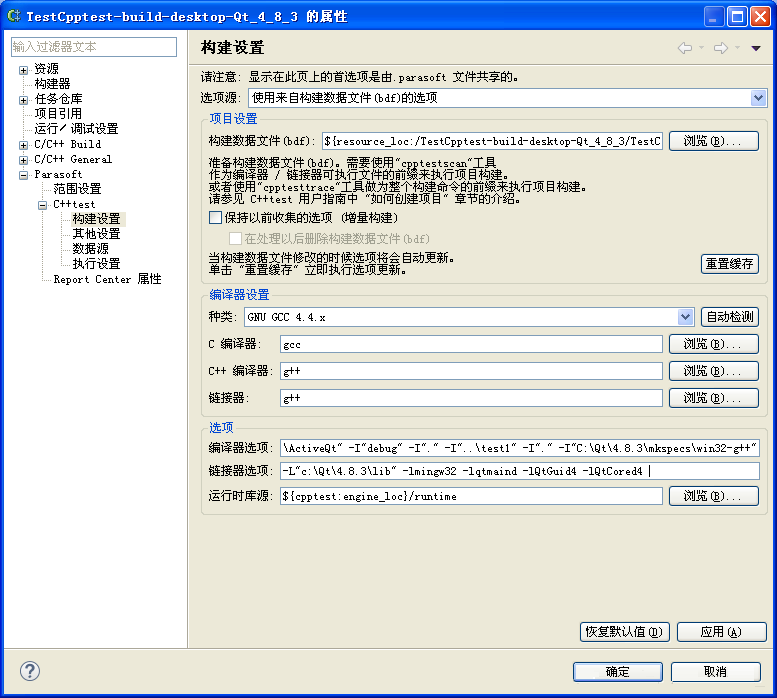Toggle 在处理以后删除构建数据文件 checkbox
This screenshot has width=777, height=698.
235,238
